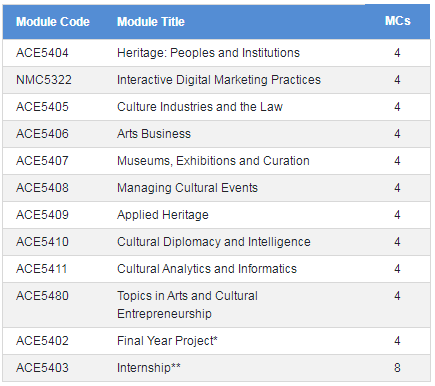This screenshot has height=386, width=435.
Task: Click Topics in Arts and Cultural Entrepreneurship
Action: 187,305
